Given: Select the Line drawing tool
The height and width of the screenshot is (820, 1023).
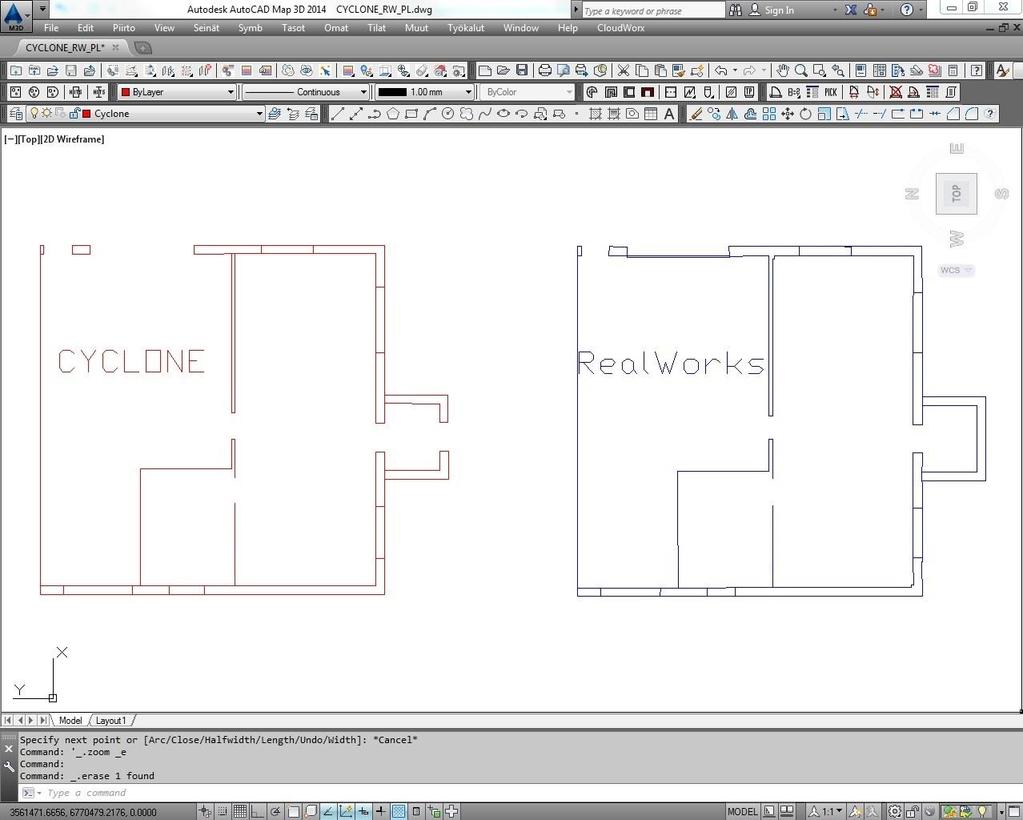Looking at the screenshot, I should click(x=337, y=114).
